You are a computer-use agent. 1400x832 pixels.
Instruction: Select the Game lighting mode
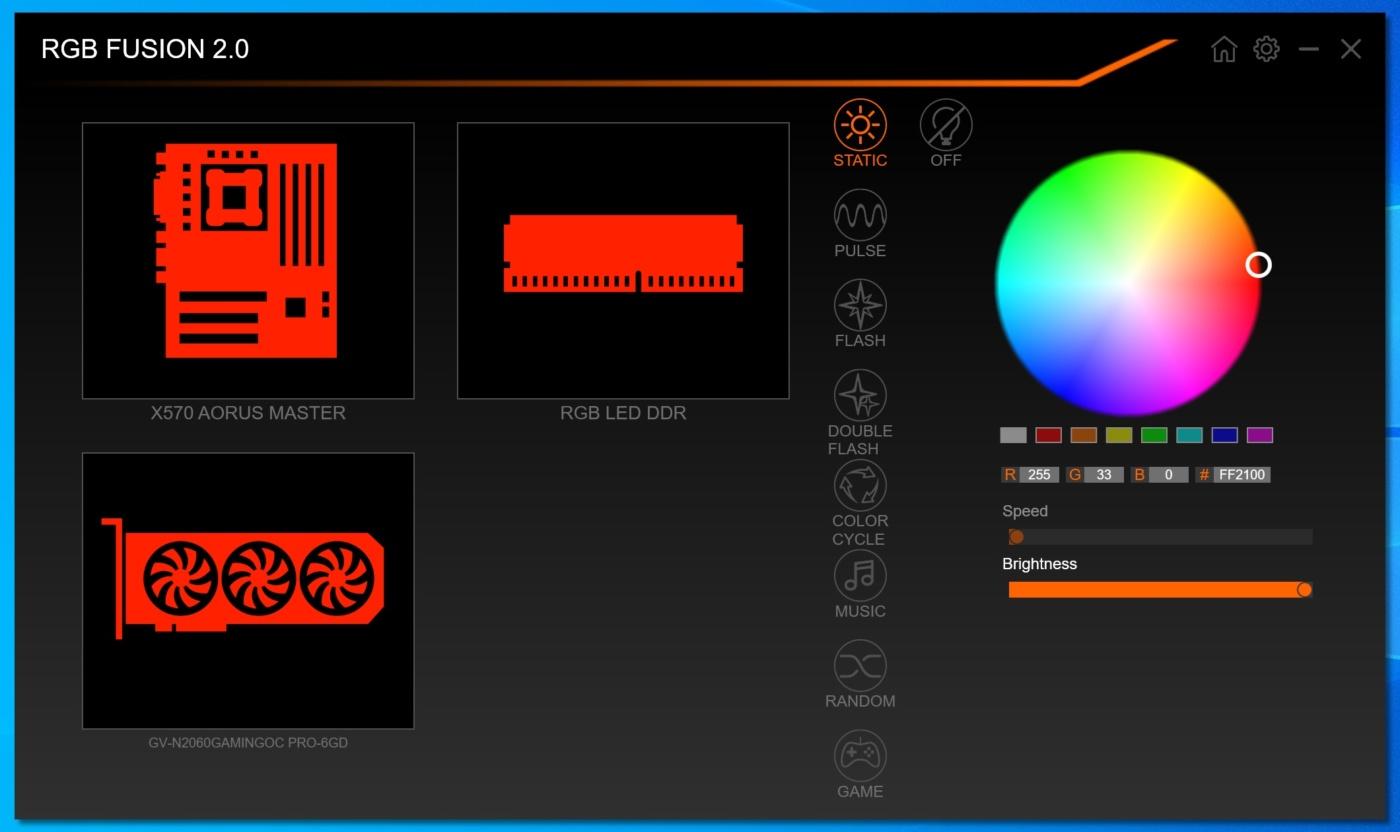pyautogui.click(x=860, y=755)
